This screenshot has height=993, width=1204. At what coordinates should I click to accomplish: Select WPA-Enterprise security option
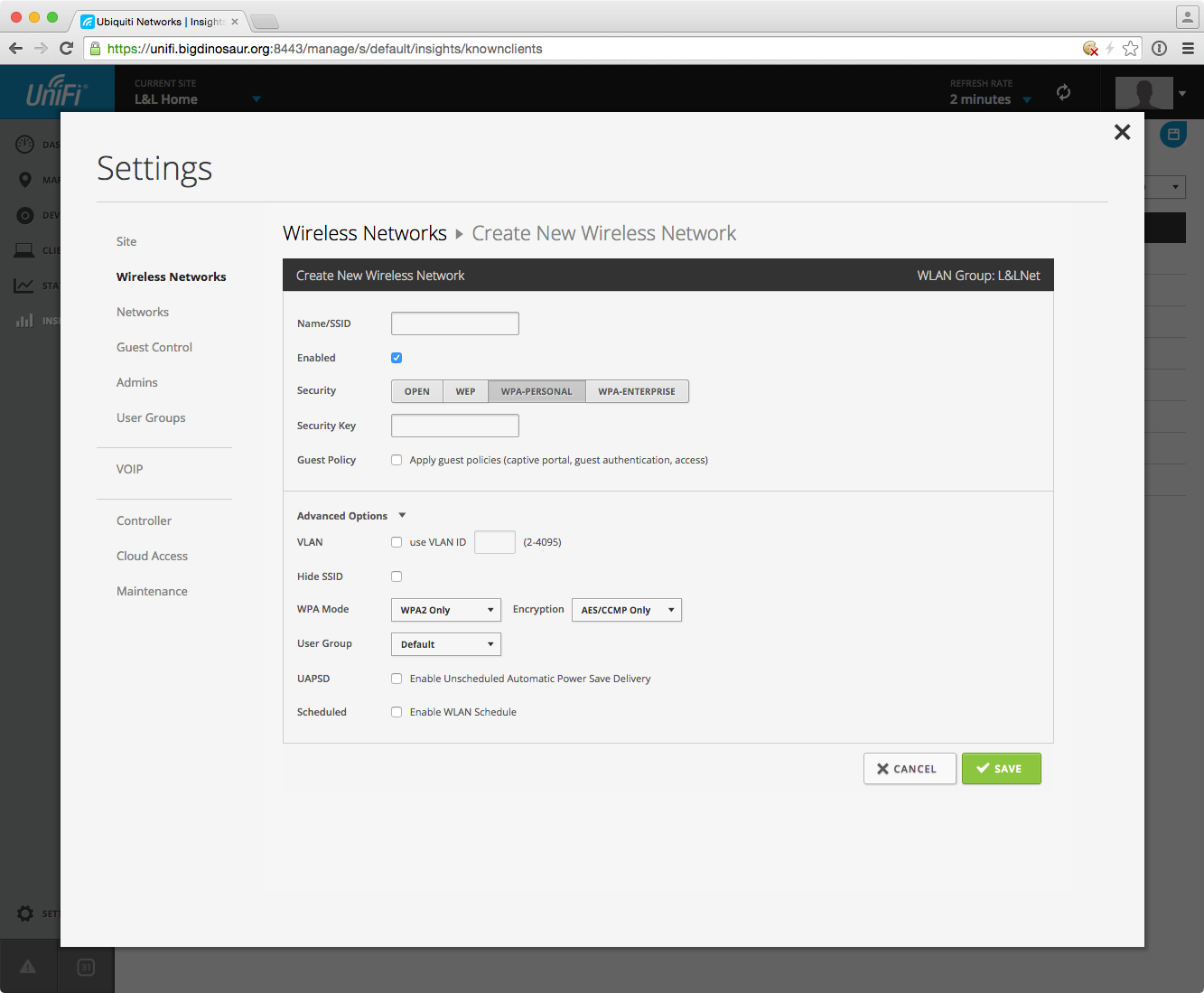(x=637, y=391)
